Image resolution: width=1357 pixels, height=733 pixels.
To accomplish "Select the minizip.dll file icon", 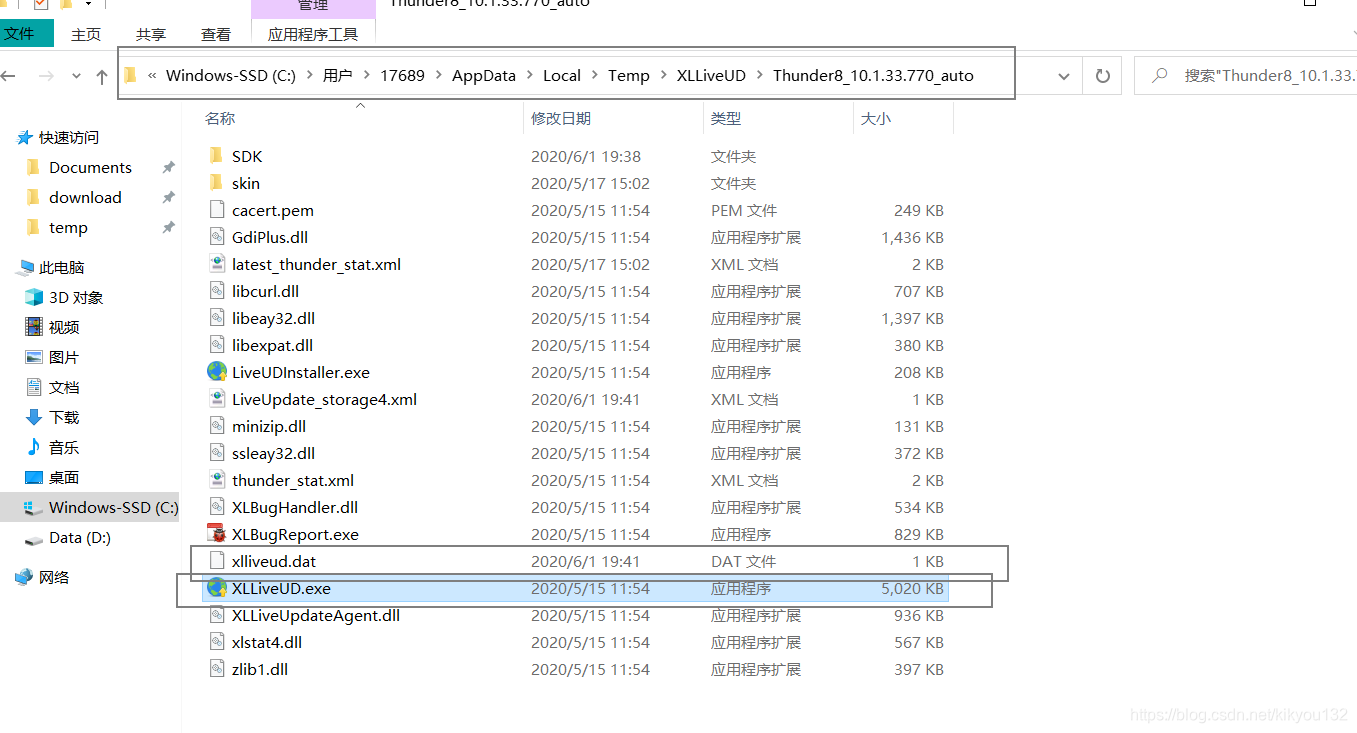I will point(216,426).
